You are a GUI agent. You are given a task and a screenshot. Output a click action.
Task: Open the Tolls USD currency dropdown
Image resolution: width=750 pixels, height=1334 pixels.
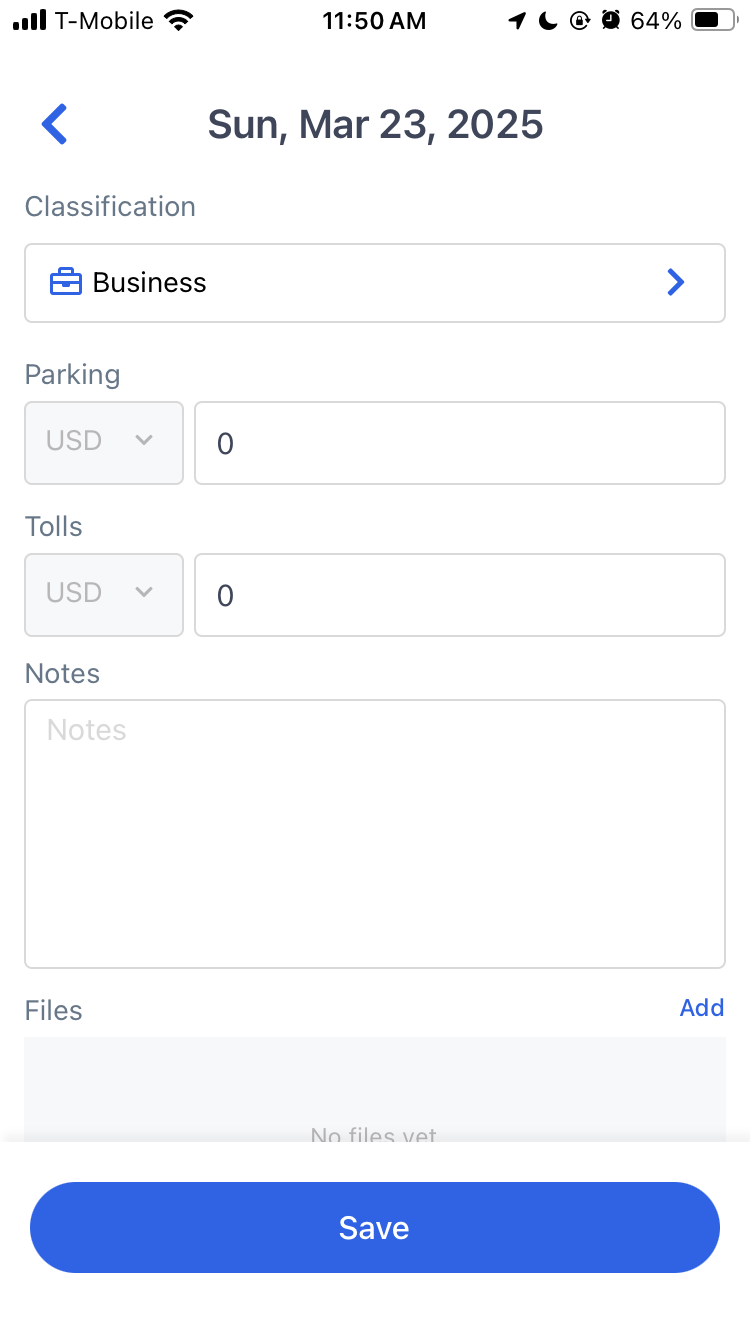click(104, 595)
